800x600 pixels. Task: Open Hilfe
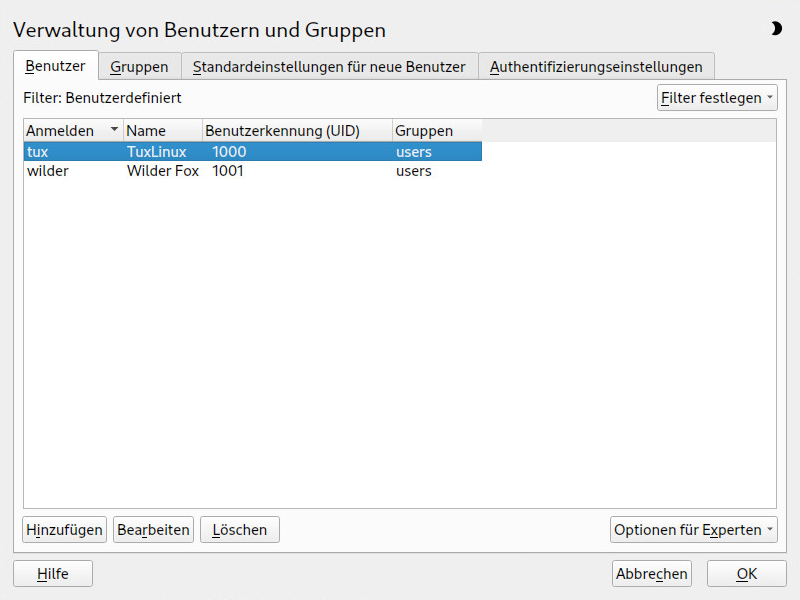coord(53,573)
